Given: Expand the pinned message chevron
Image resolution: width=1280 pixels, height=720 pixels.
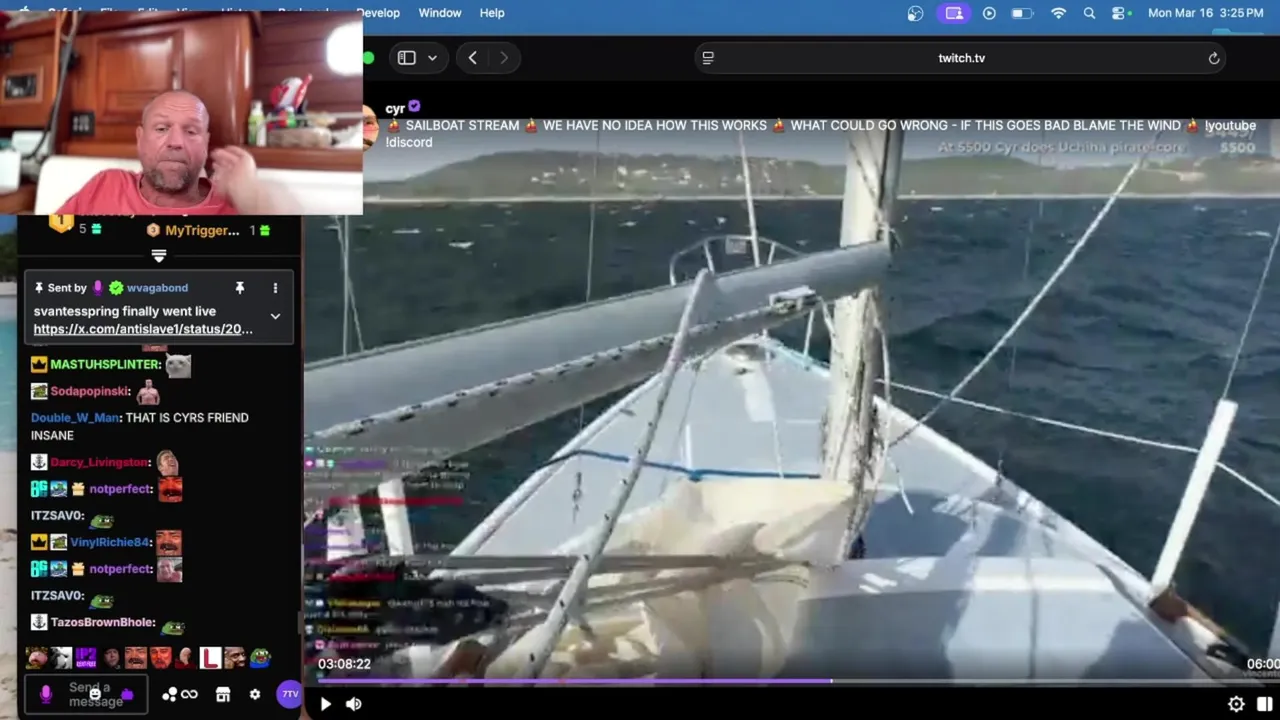Looking at the screenshot, I should click(x=275, y=316).
